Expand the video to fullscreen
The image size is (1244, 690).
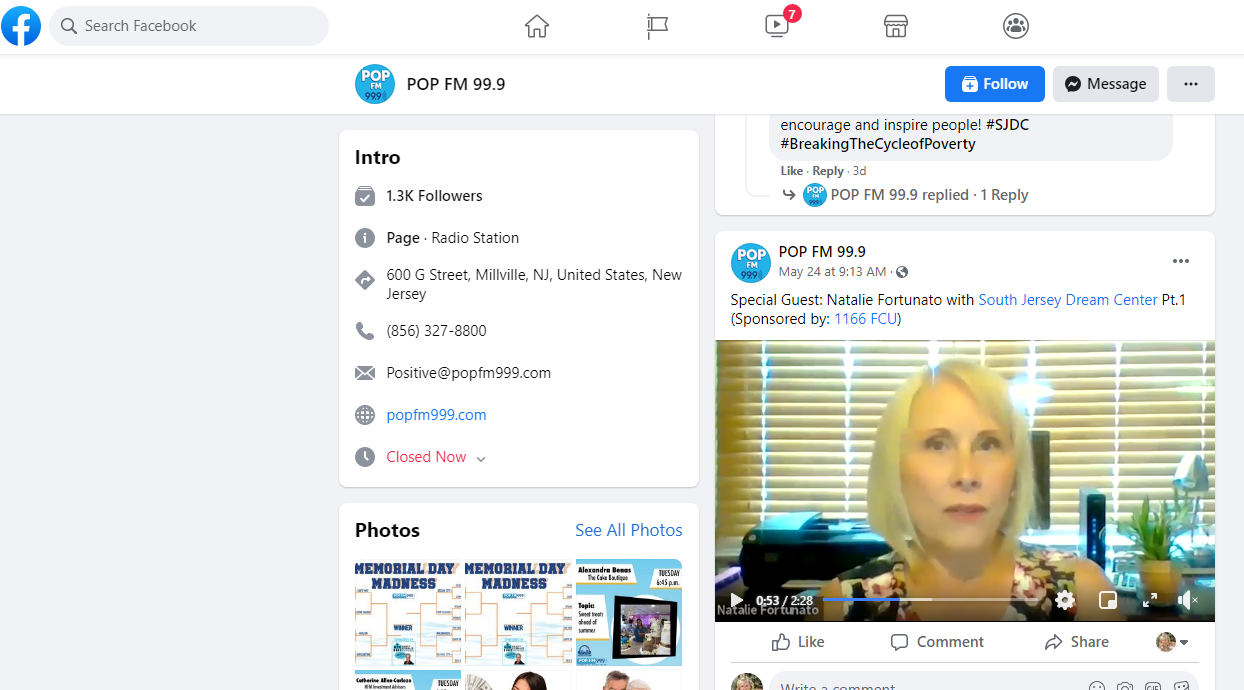click(1150, 600)
